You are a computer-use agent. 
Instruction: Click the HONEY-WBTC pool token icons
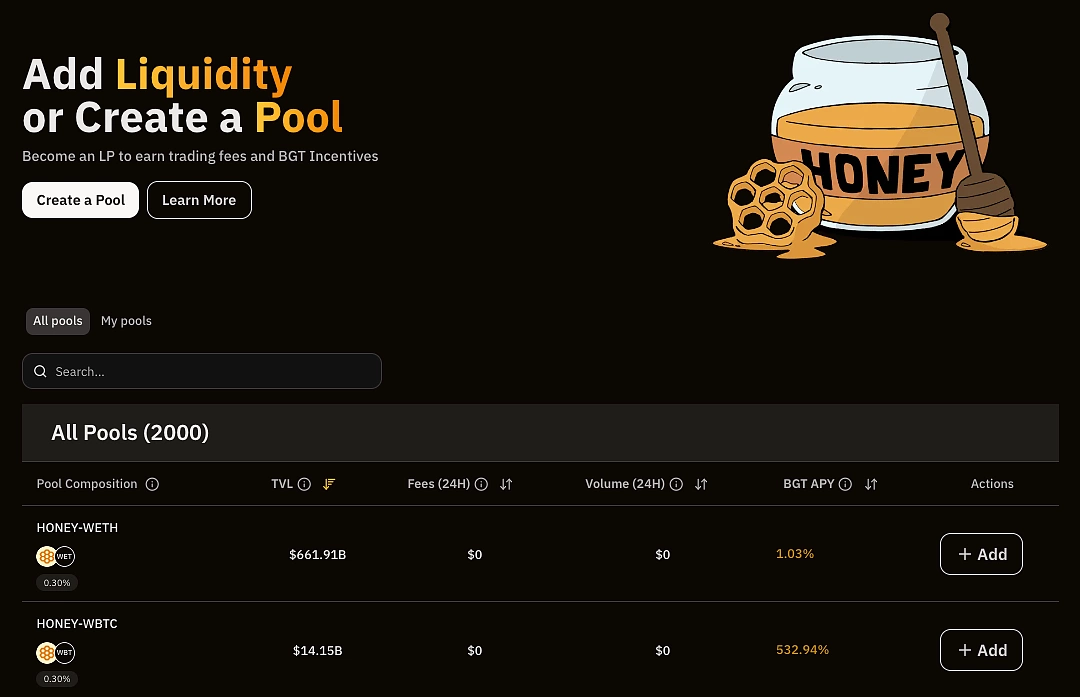click(56, 653)
